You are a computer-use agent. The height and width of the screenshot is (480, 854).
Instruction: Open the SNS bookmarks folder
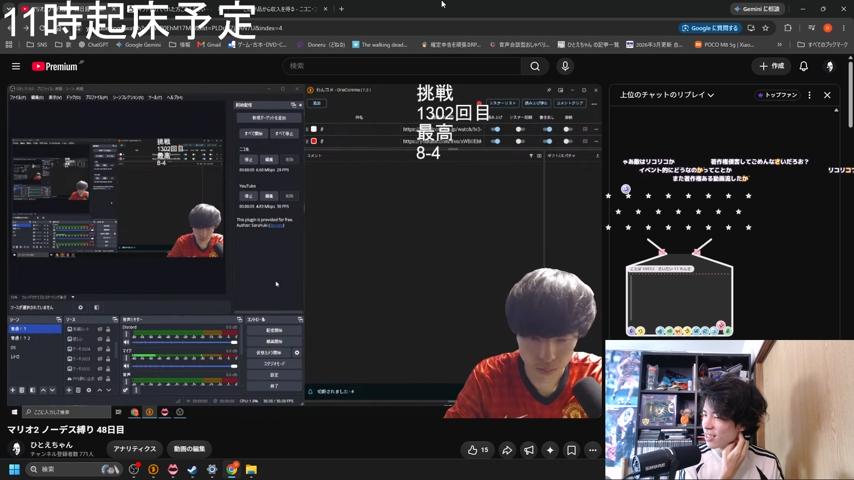(36, 45)
